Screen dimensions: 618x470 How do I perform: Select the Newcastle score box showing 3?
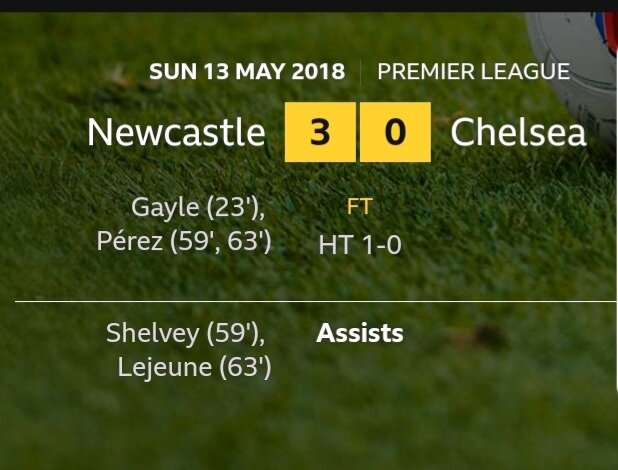click(320, 132)
